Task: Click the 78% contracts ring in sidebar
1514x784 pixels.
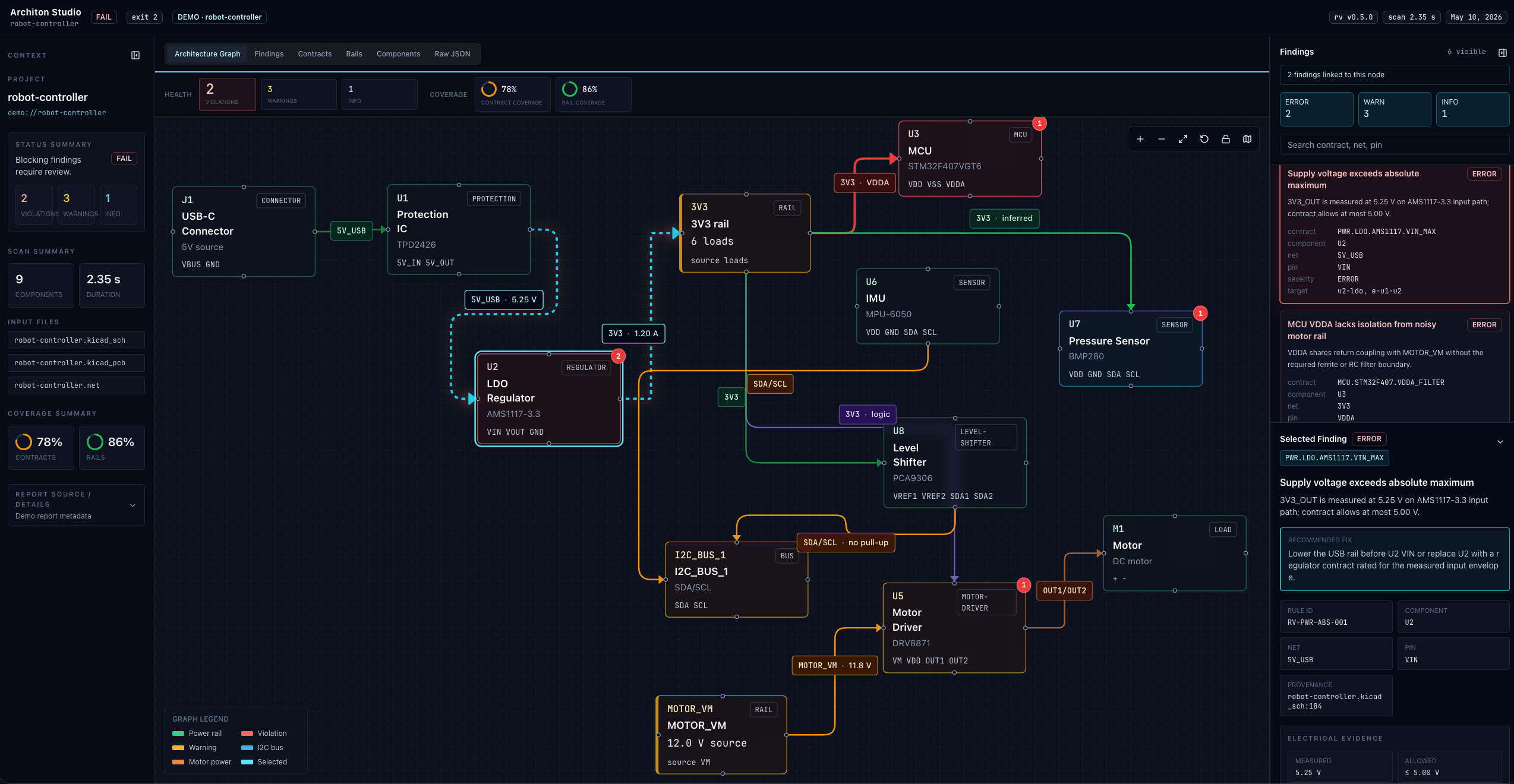Action: tap(24, 442)
